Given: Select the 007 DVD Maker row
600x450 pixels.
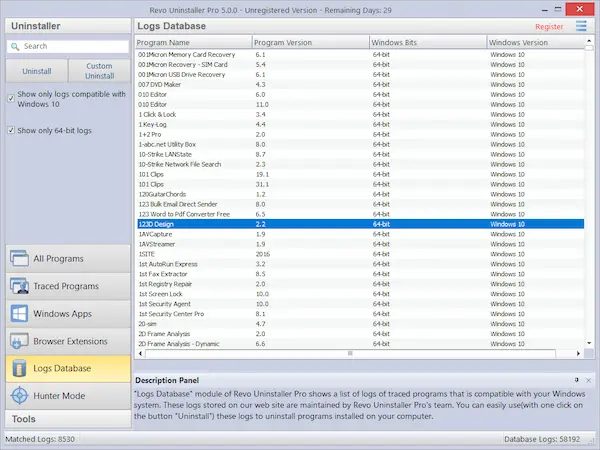Looking at the screenshot, I should 360,84.
